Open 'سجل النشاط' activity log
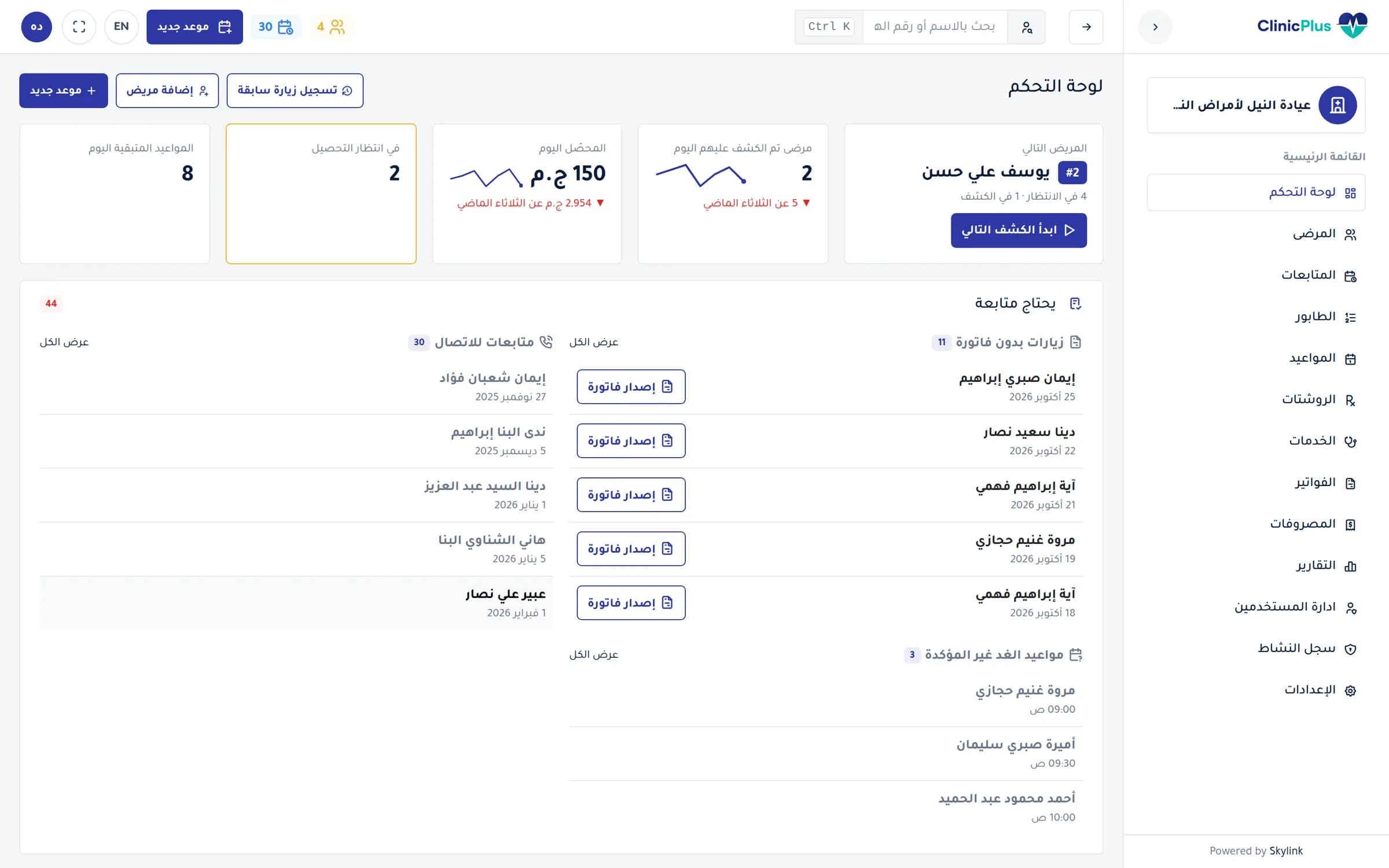The height and width of the screenshot is (868, 1389). (1256, 648)
